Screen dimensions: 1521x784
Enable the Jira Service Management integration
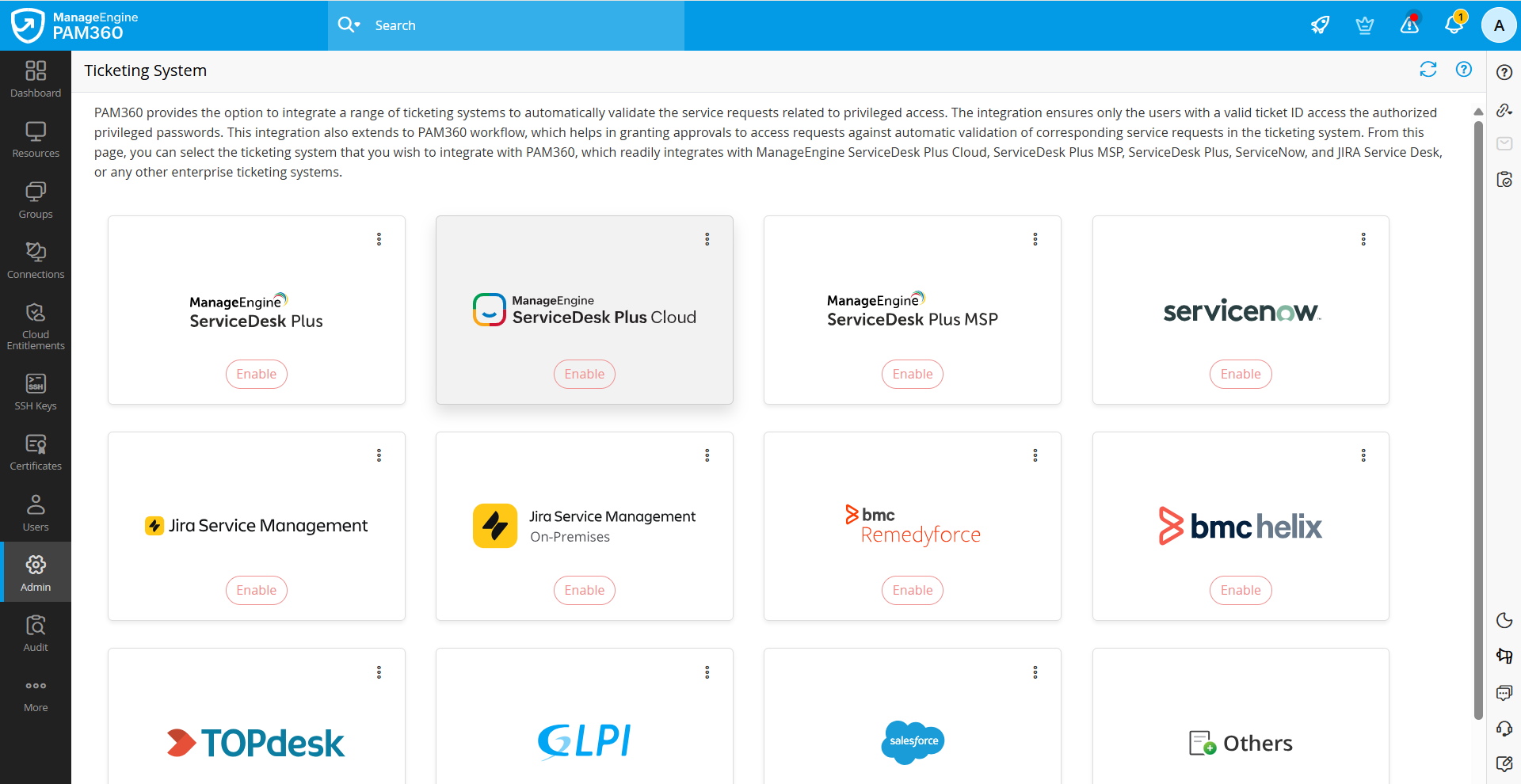coord(257,590)
